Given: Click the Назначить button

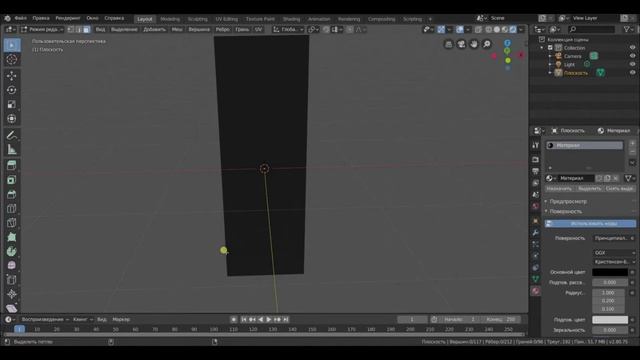Looking at the screenshot, I should tap(559, 189).
